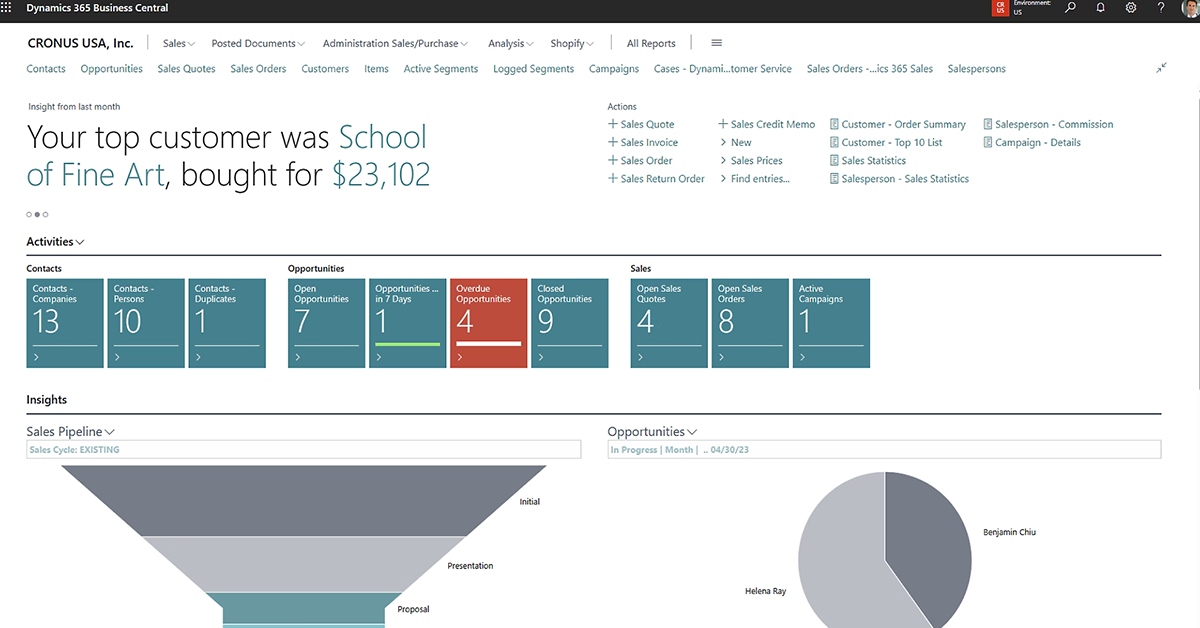Viewport: 1200px width, 628px height.
Task: Expand the Posted Documents menu
Action: (258, 43)
